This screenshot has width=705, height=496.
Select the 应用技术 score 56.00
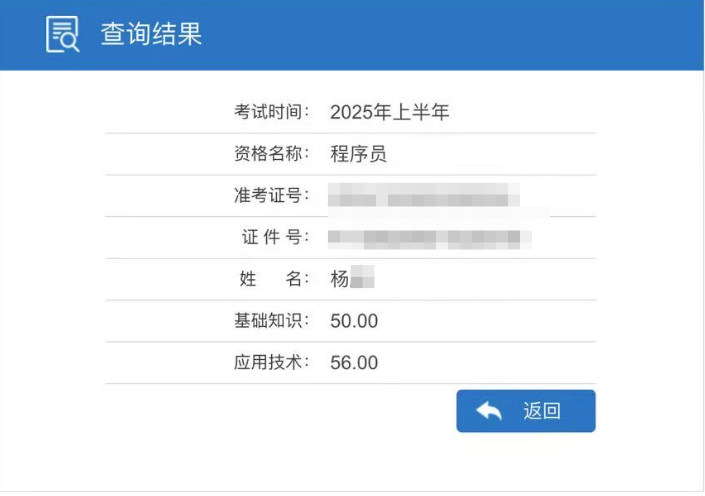[x=354, y=363]
